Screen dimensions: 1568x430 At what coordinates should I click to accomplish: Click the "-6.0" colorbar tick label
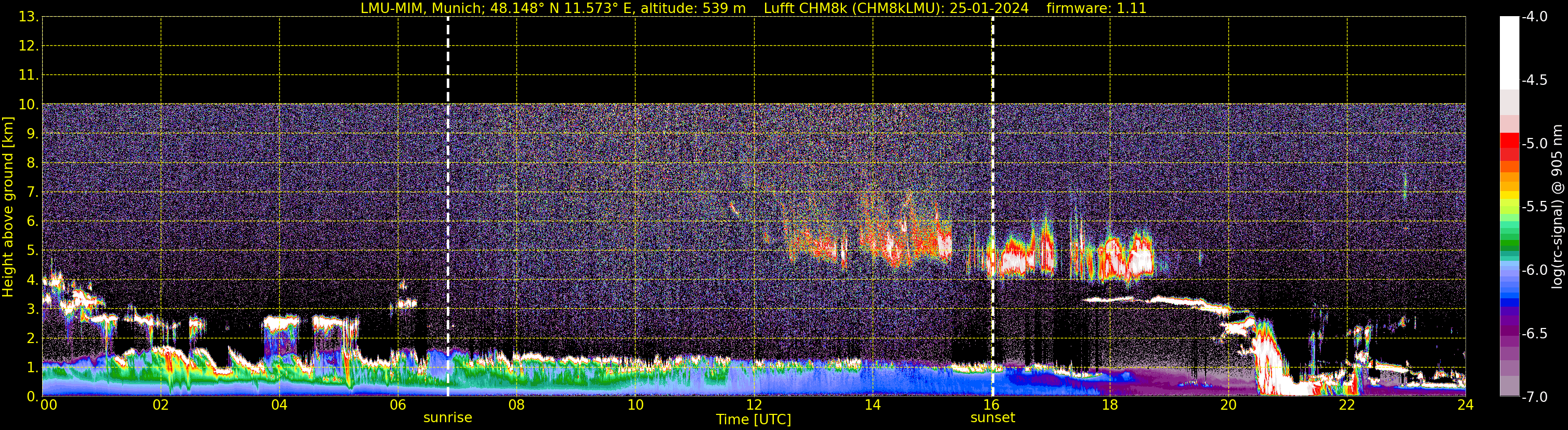tap(1535, 270)
